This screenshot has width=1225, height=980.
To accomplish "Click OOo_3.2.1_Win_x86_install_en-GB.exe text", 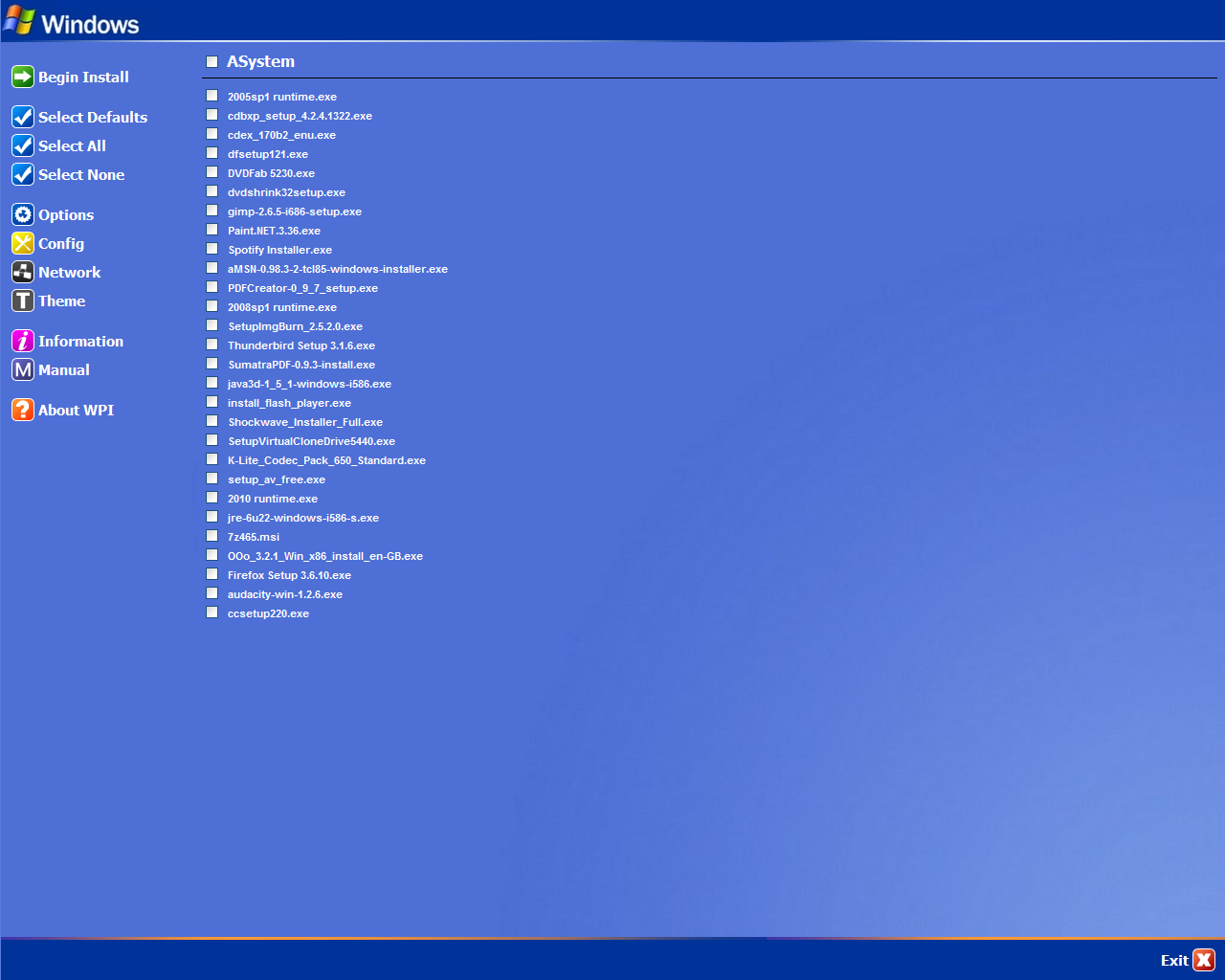I will tap(325, 556).
